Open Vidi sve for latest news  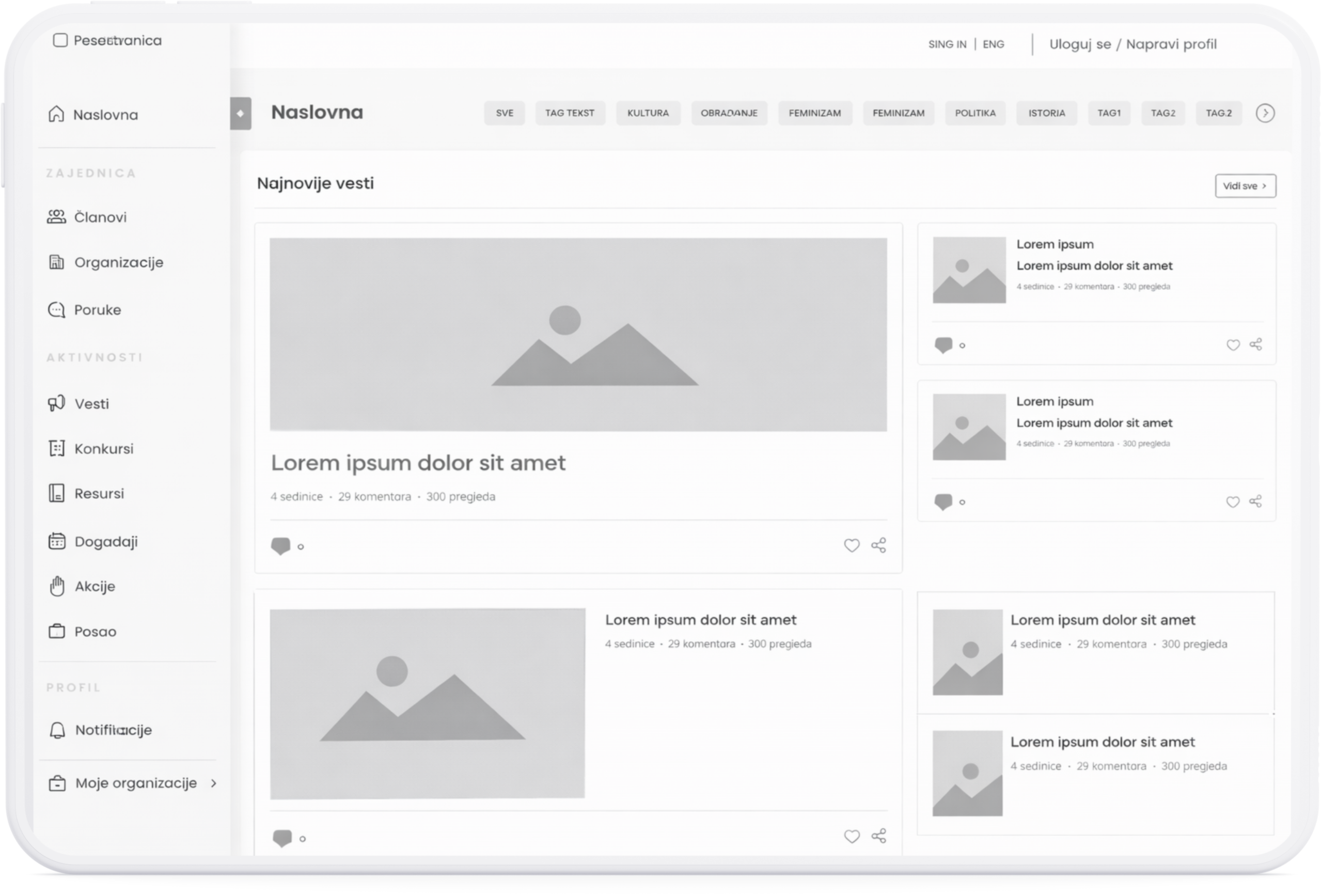pos(1245,186)
